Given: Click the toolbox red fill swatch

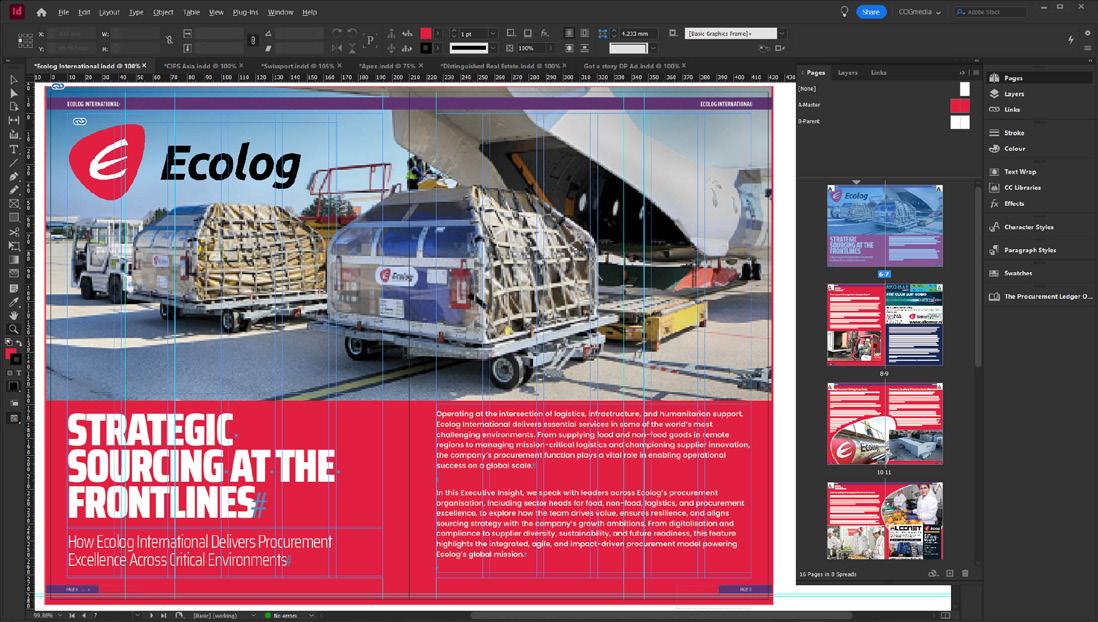Looking at the screenshot, I should tap(11, 353).
